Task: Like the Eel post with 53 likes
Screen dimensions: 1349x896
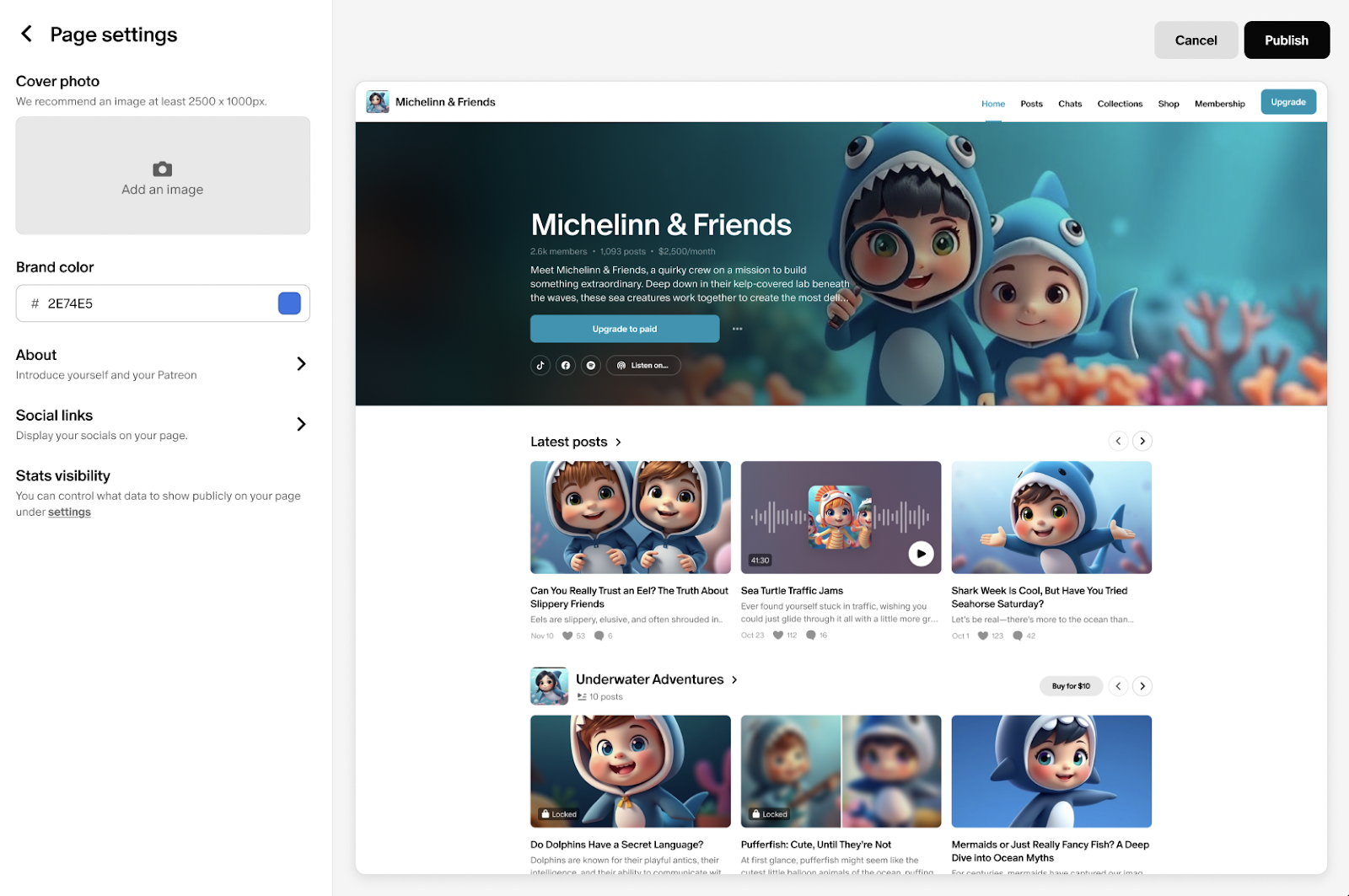Action: tap(567, 636)
